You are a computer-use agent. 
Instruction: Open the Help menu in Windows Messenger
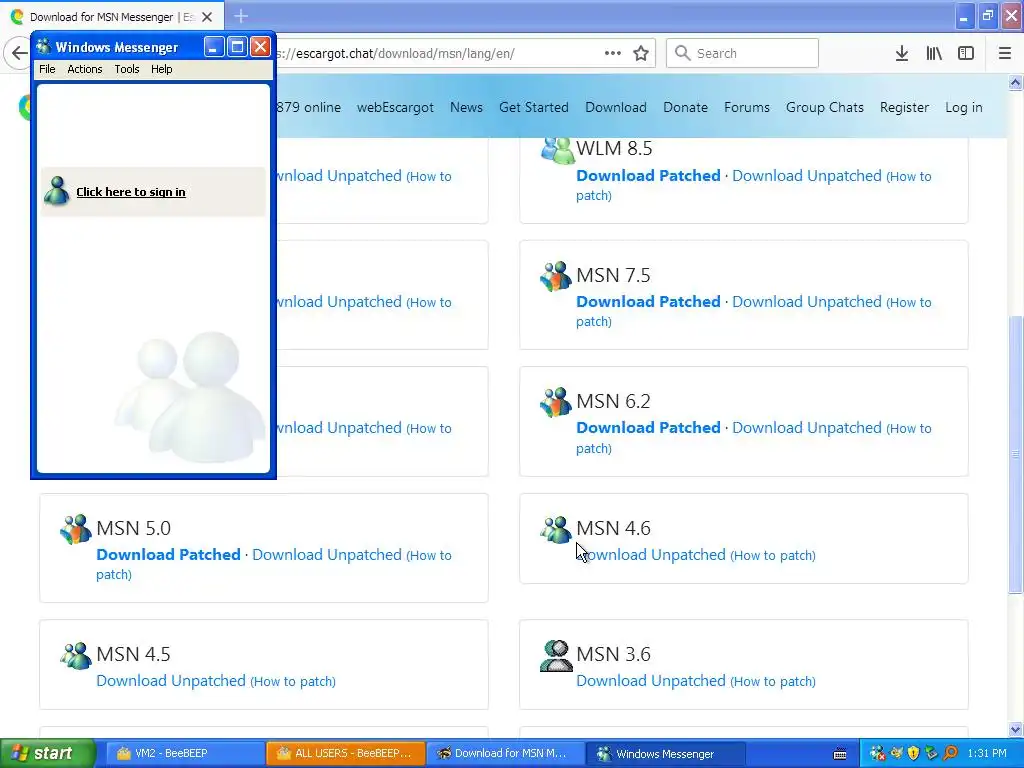(x=161, y=69)
